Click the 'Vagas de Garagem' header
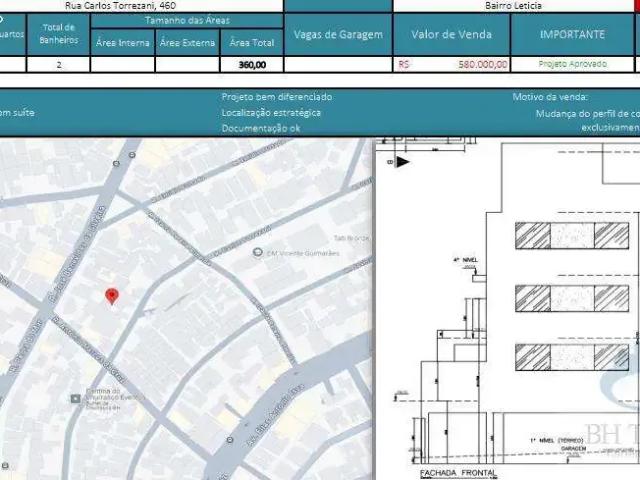 pyautogui.click(x=338, y=34)
